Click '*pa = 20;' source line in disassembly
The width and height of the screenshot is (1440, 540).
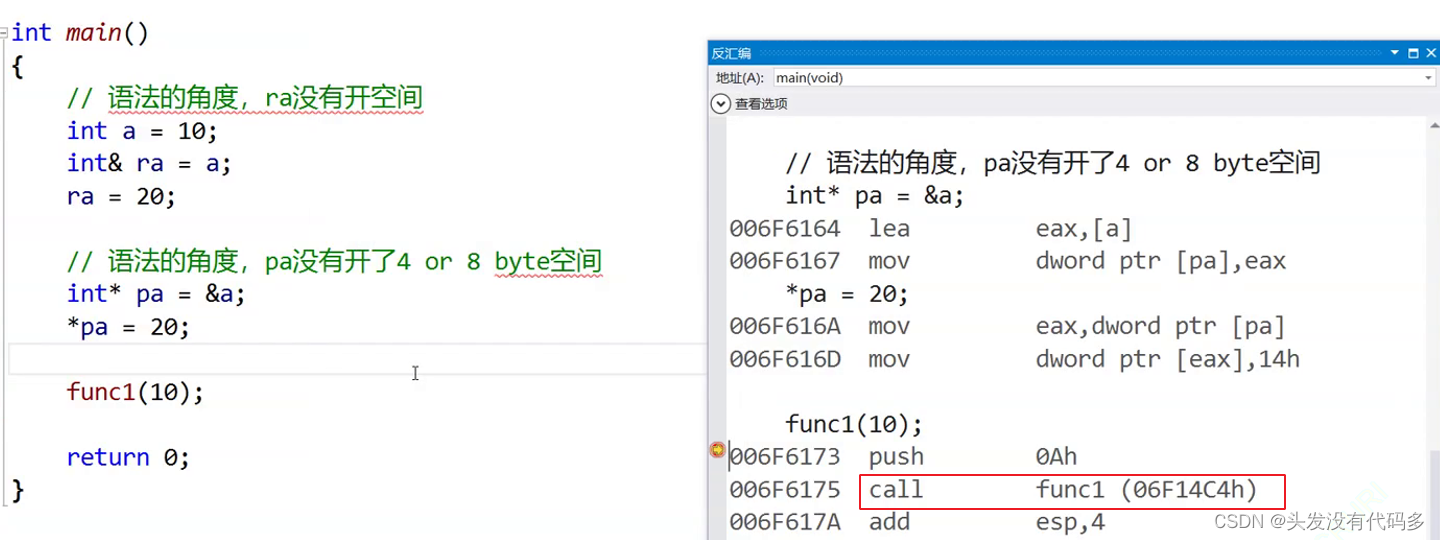[847, 294]
